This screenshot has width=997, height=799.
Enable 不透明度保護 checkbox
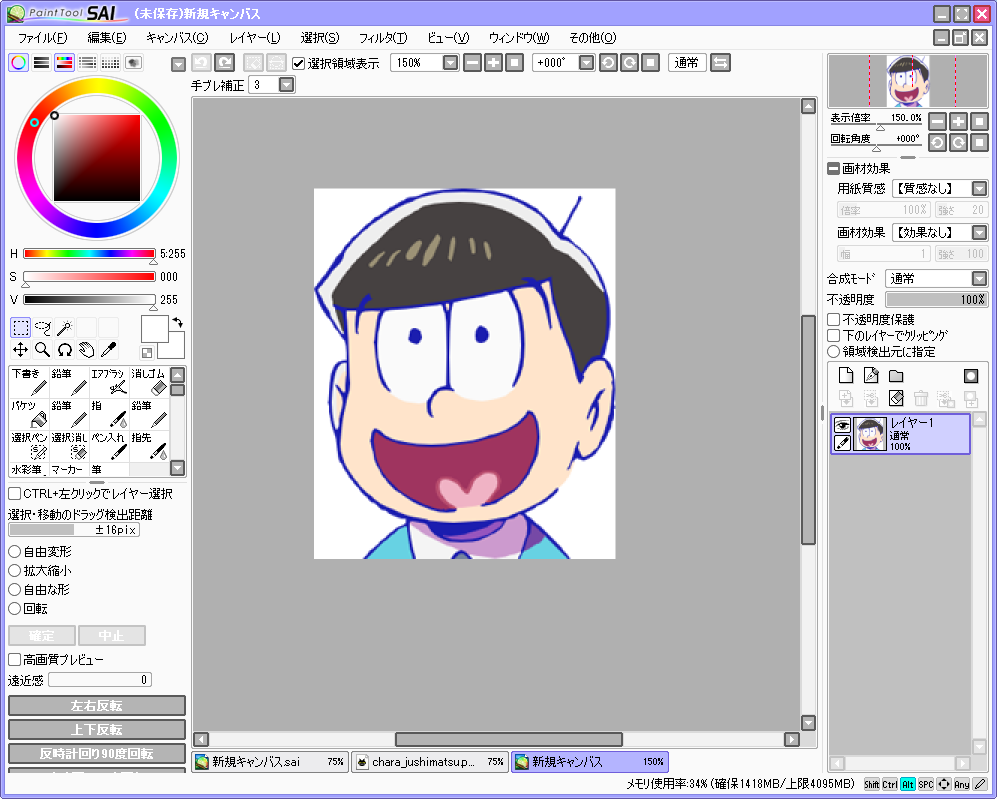click(x=834, y=319)
